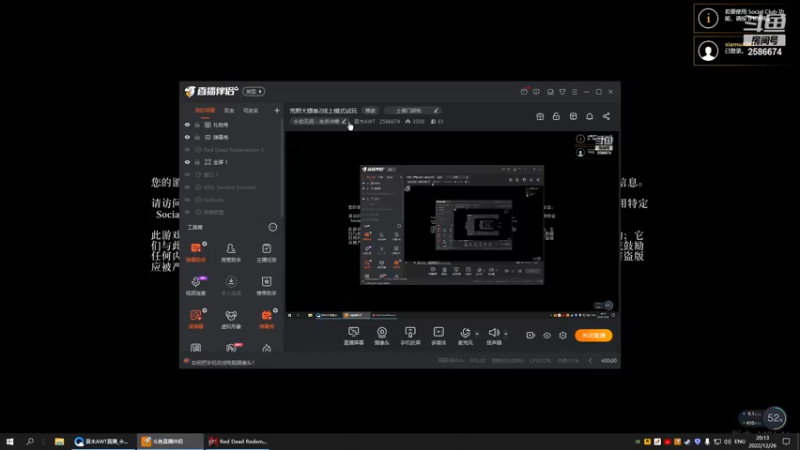Viewport: 800px width, 450px height.
Task: Click the settings gear on the 弹幕秀 tool
Action: click(275, 310)
